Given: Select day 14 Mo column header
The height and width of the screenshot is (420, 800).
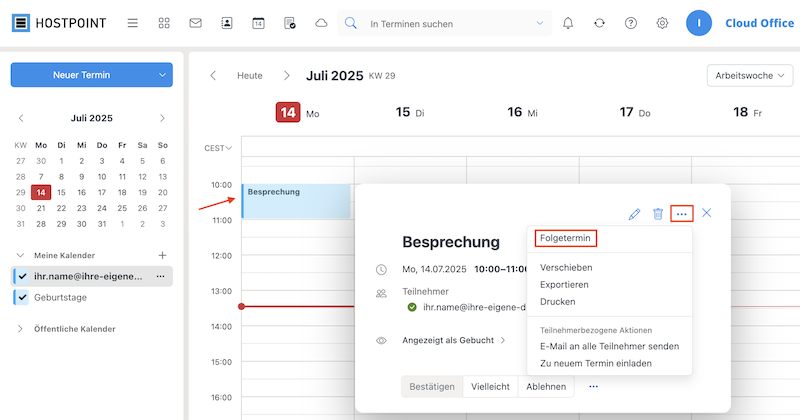Looking at the screenshot, I should 297,113.
